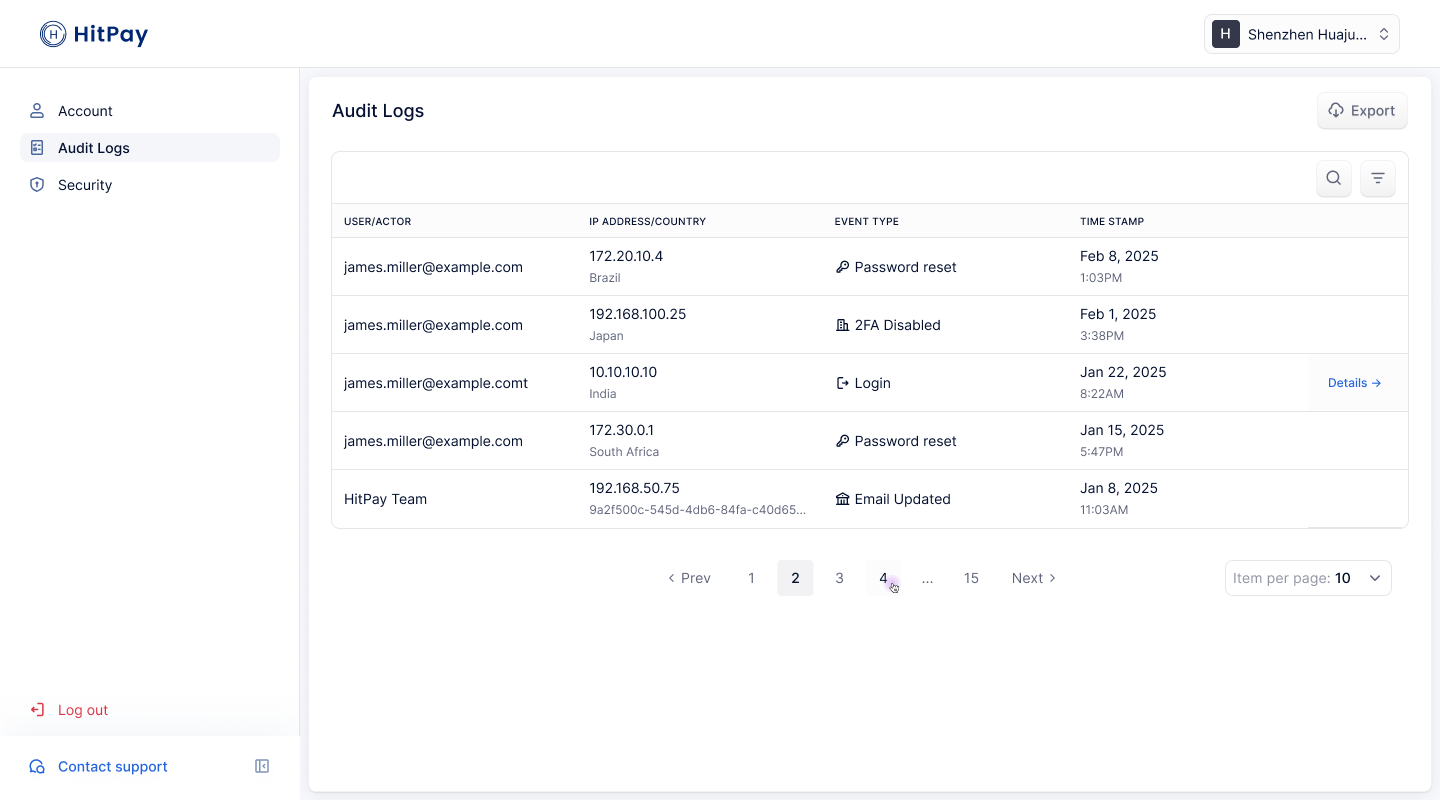
Task: Select Audit Logs in sidebar
Action: (x=150, y=148)
